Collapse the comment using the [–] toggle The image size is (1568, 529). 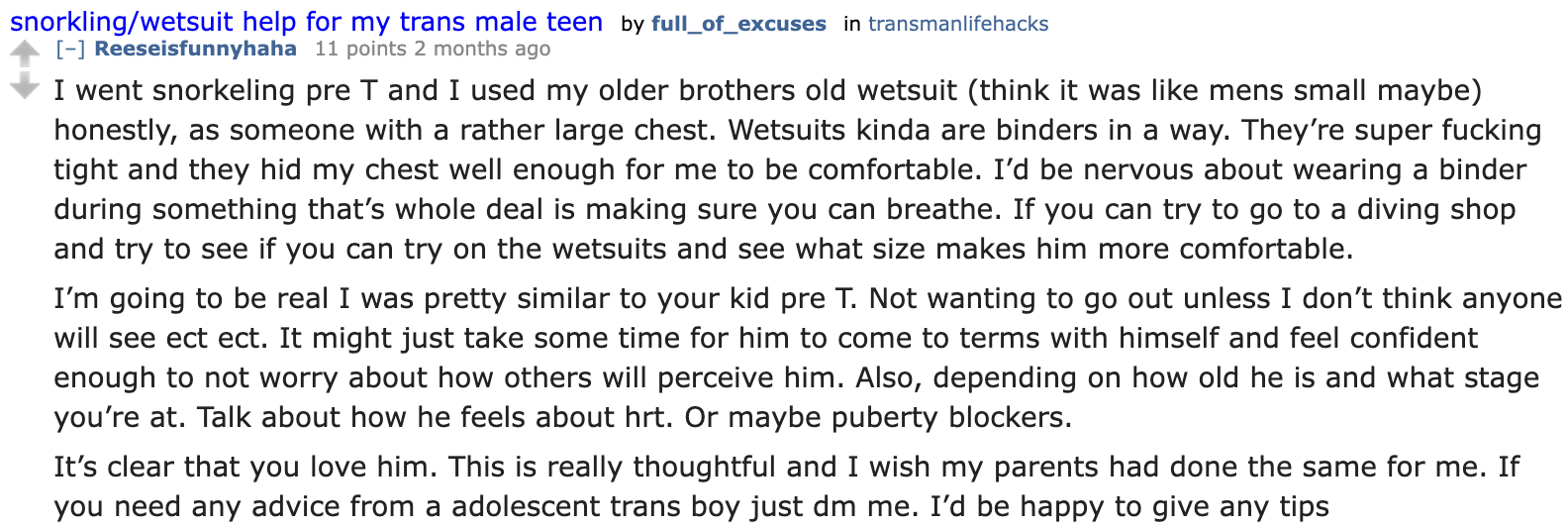point(70,49)
